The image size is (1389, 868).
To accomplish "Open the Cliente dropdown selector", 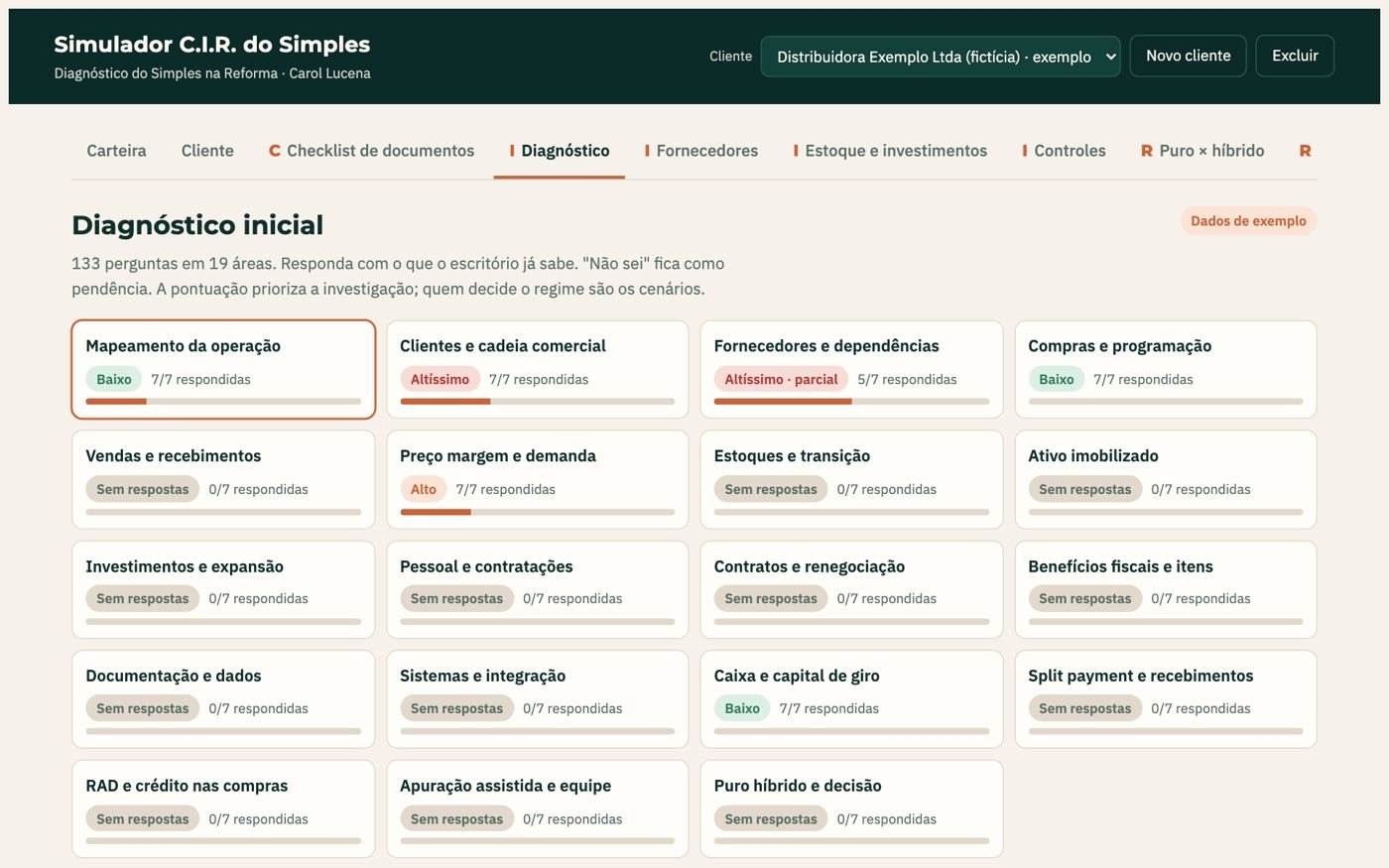I will click(x=941, y=57).
